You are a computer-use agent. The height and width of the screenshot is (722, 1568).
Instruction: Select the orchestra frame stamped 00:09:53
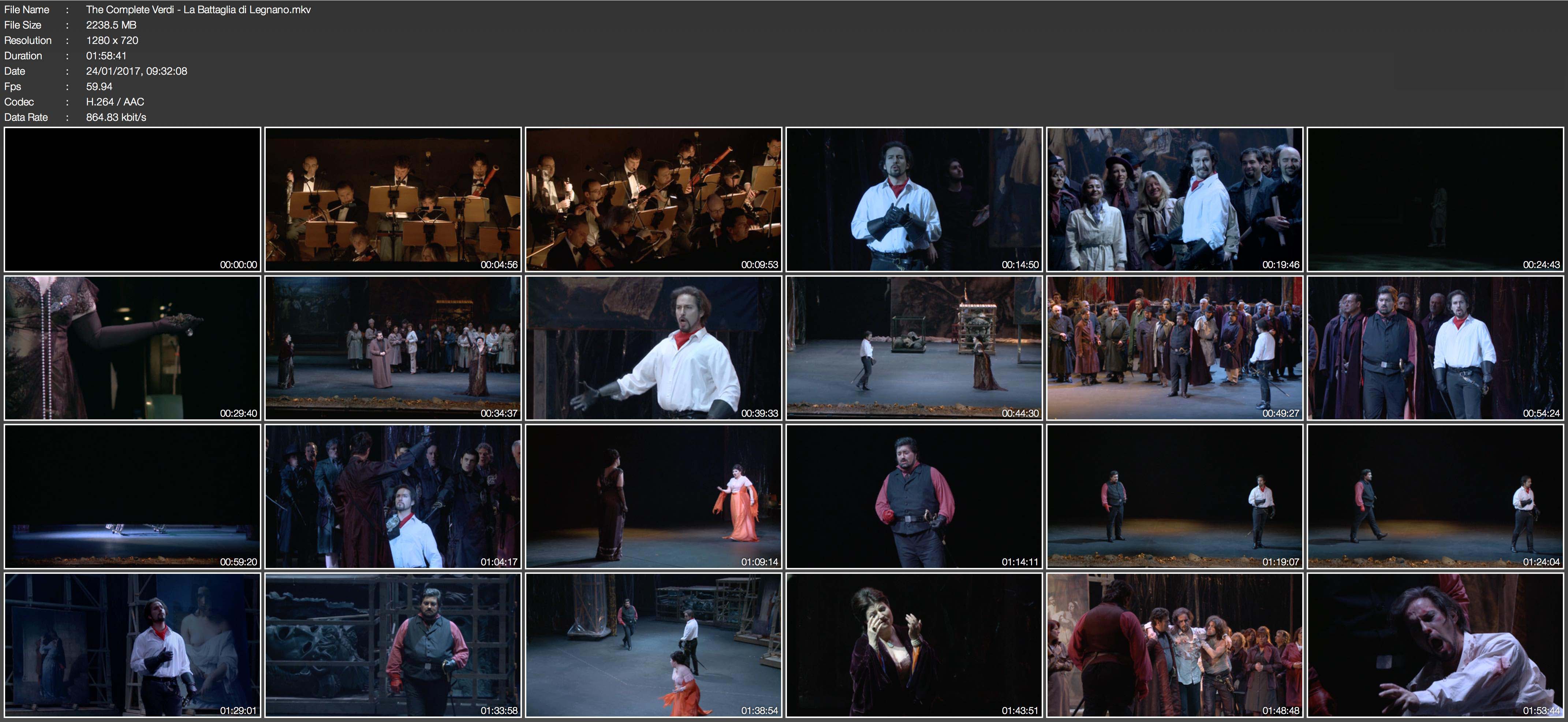tap(653, 199)
